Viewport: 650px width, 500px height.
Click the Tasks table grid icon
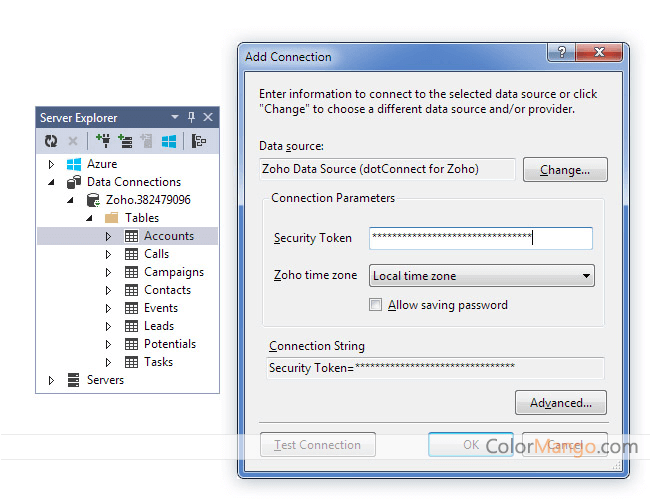click(x=131, y=362)
